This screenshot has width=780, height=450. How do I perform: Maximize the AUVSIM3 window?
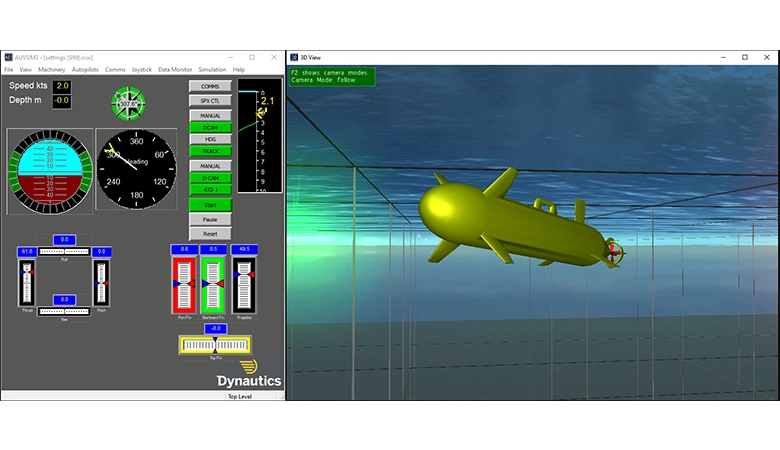[x=252, y=58]
